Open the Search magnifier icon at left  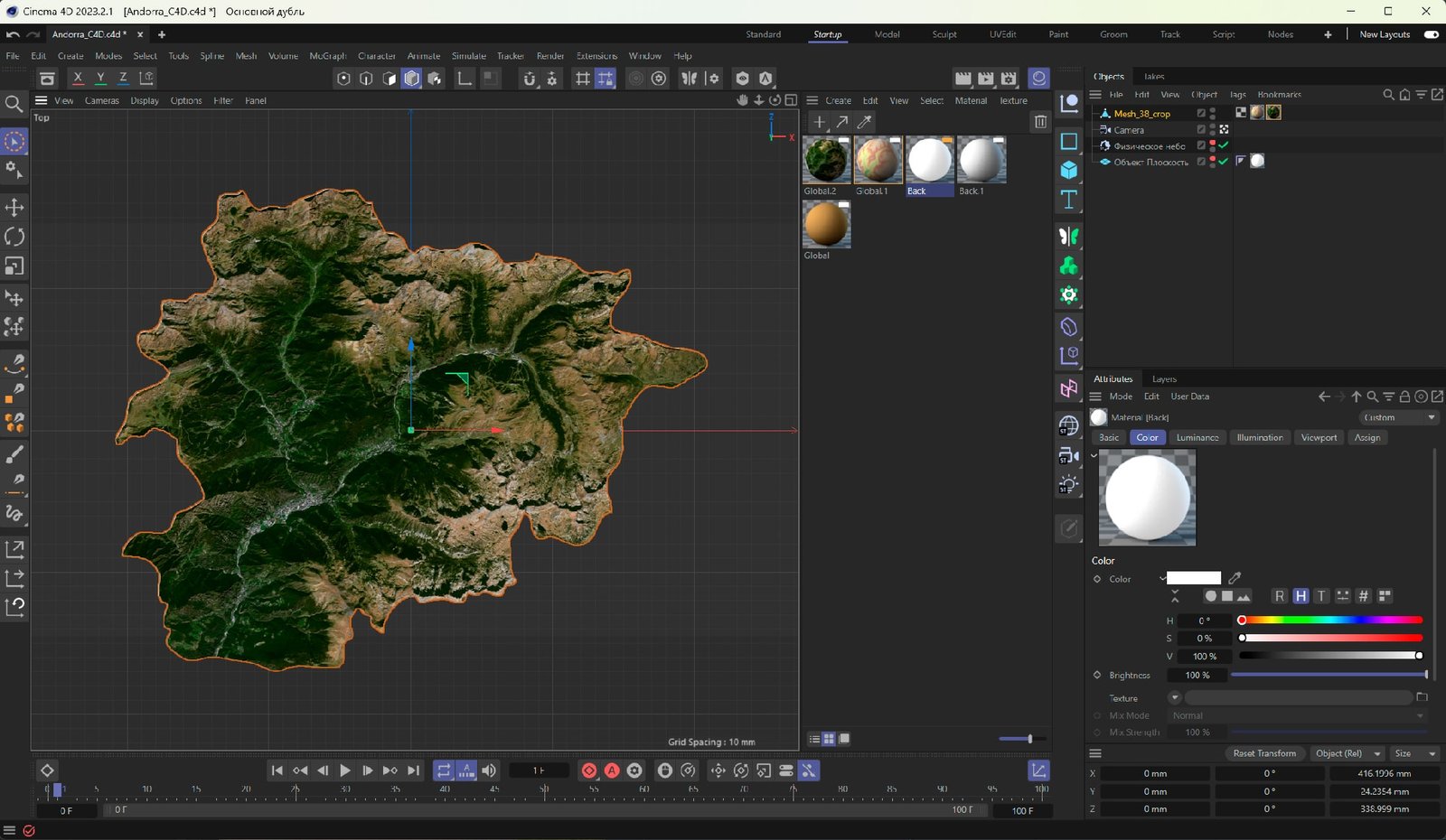14,105
